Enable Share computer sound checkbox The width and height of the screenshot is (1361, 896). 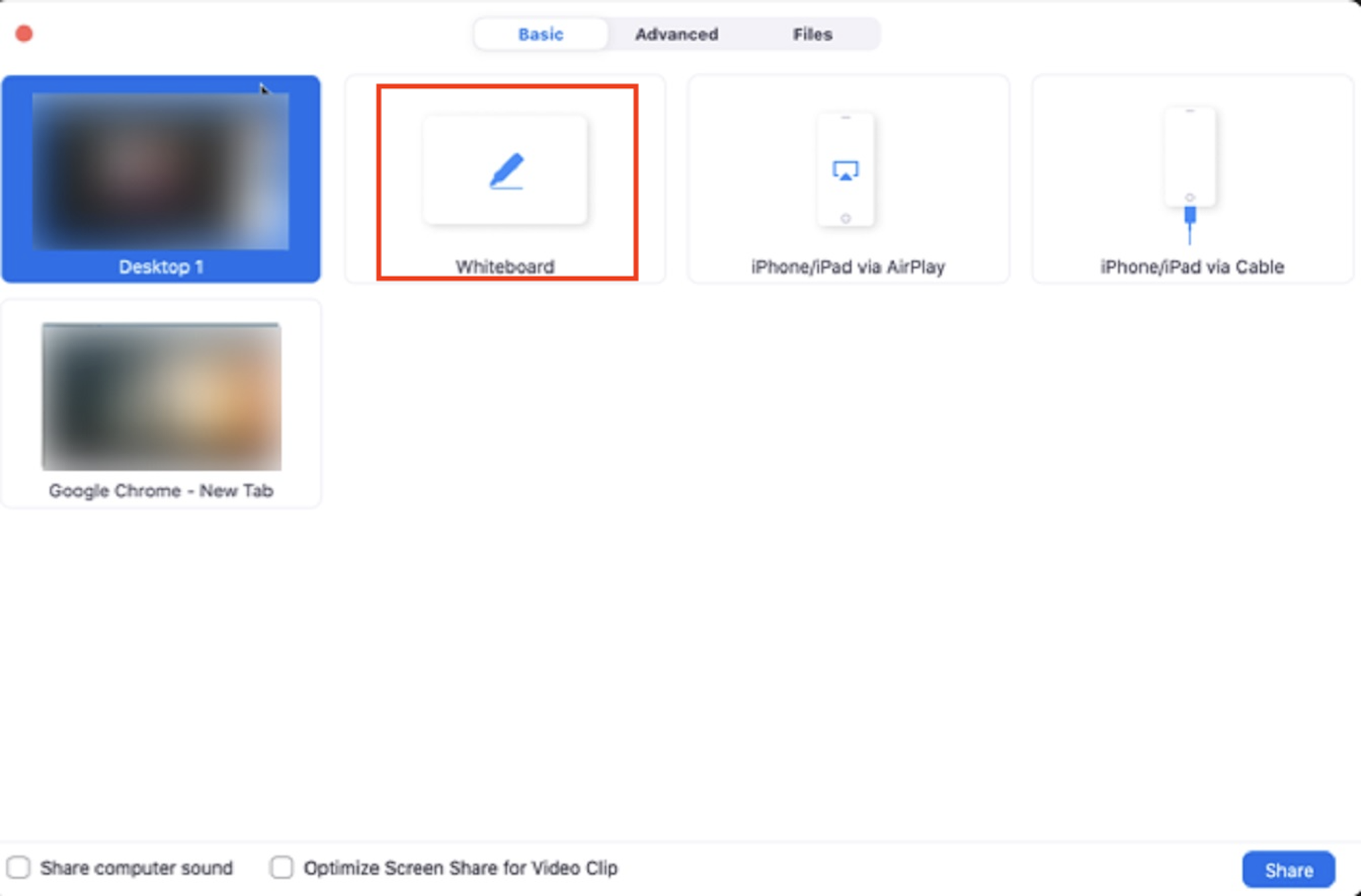19,867
